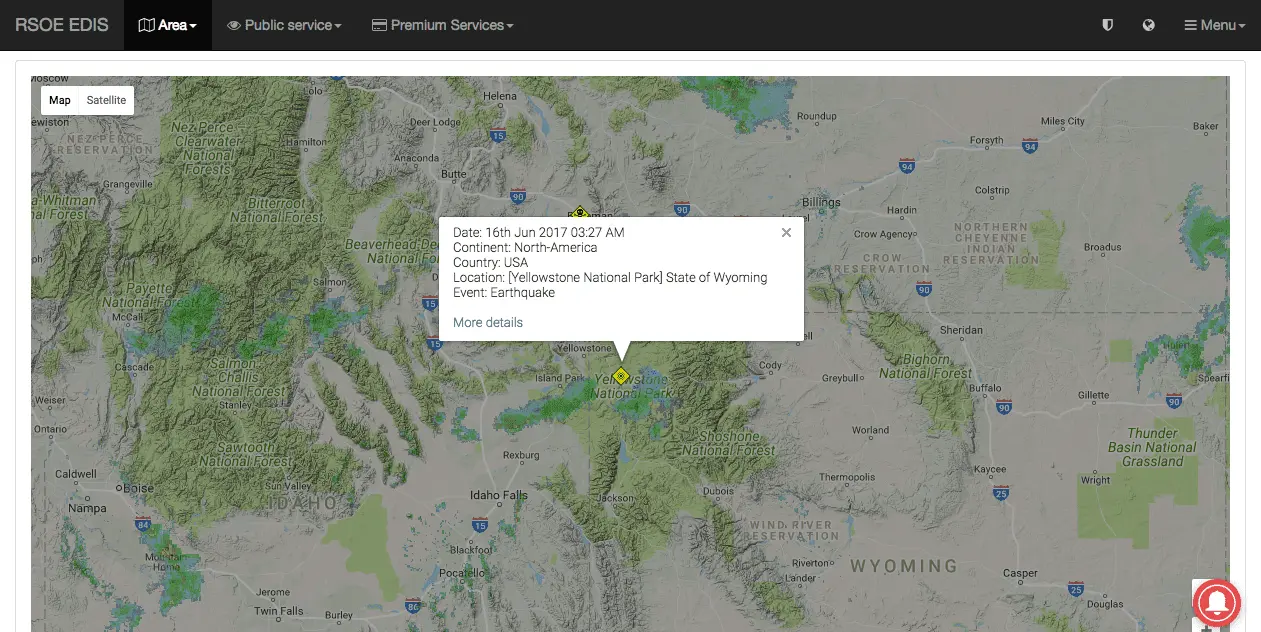This screenshot has height=632, width=1261.
Task: Click the Twin Falls city label
Action: [279, 611]
